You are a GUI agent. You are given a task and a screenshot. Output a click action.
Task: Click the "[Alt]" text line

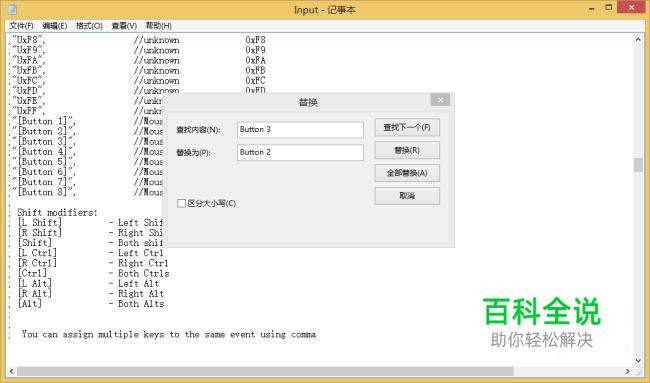30,303
